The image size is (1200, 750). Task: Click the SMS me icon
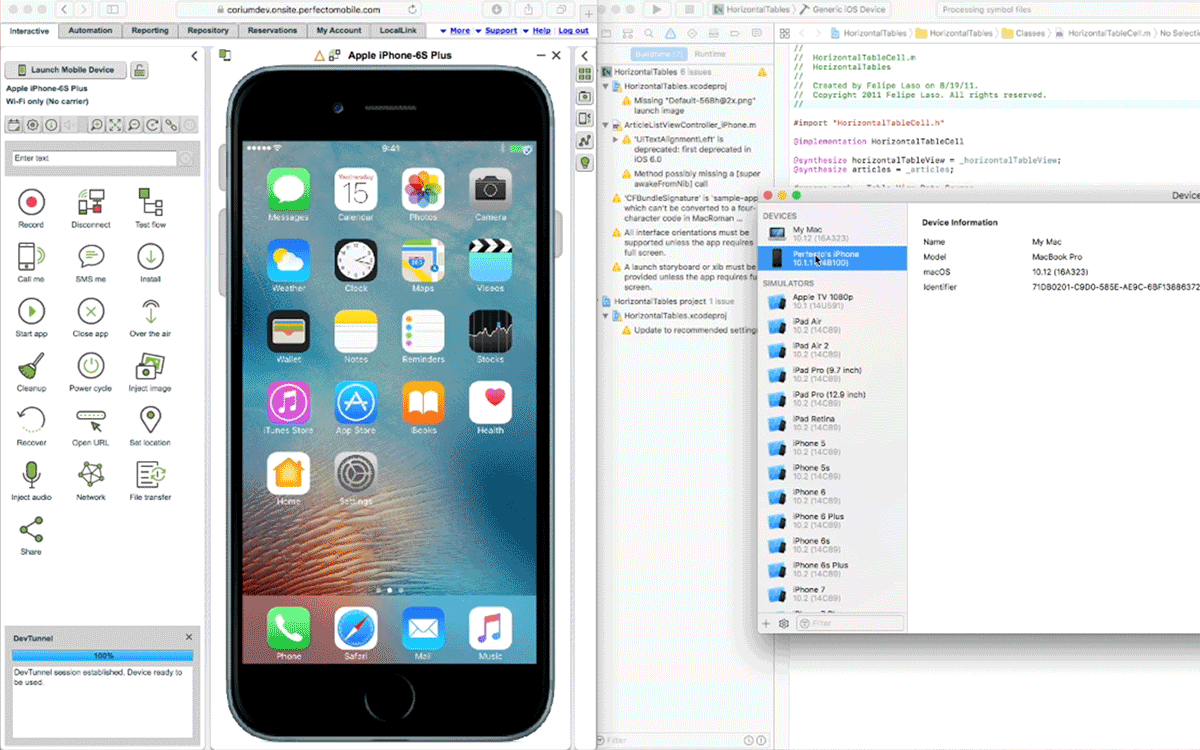coord(90,256)
